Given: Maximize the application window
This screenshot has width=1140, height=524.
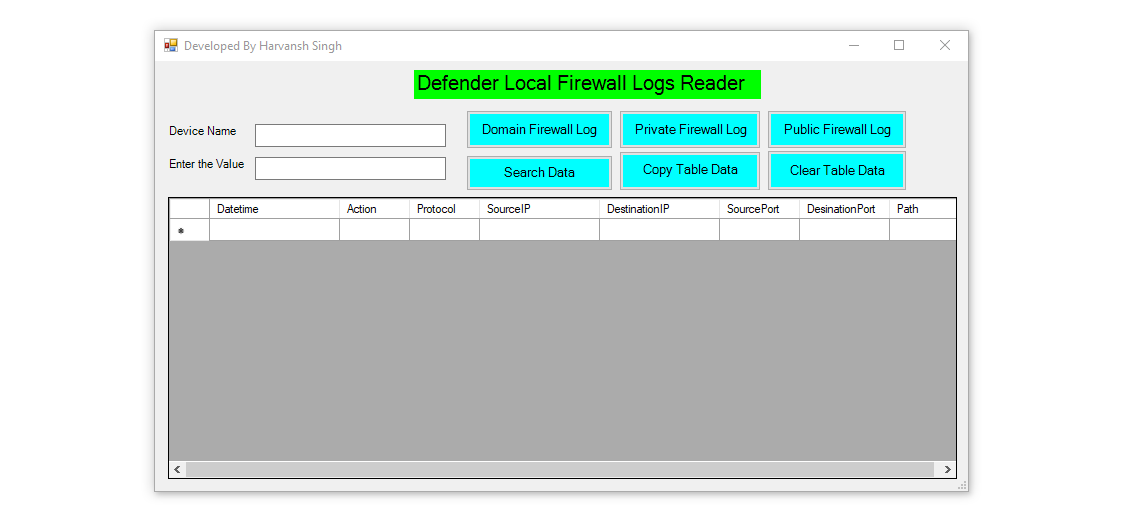Looking at the screenshot, I should (x=899, y=45).
